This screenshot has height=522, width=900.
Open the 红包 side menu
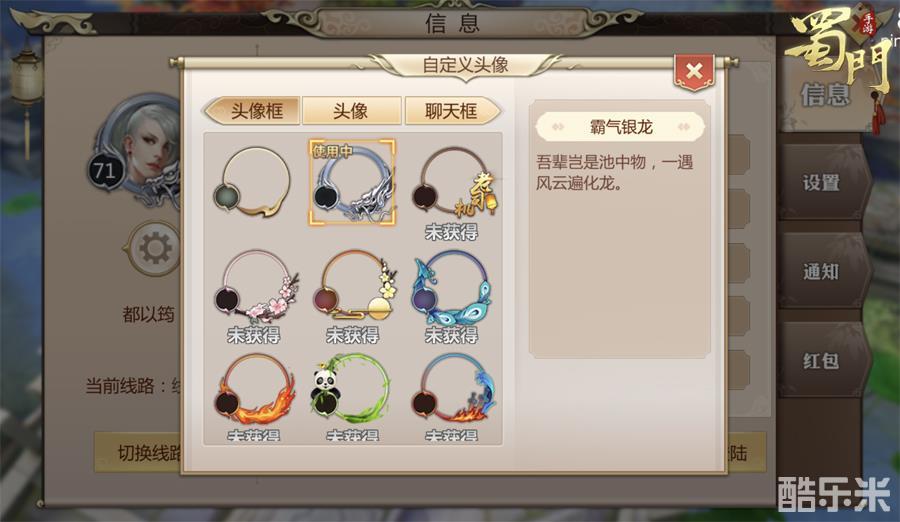point(821,361)
